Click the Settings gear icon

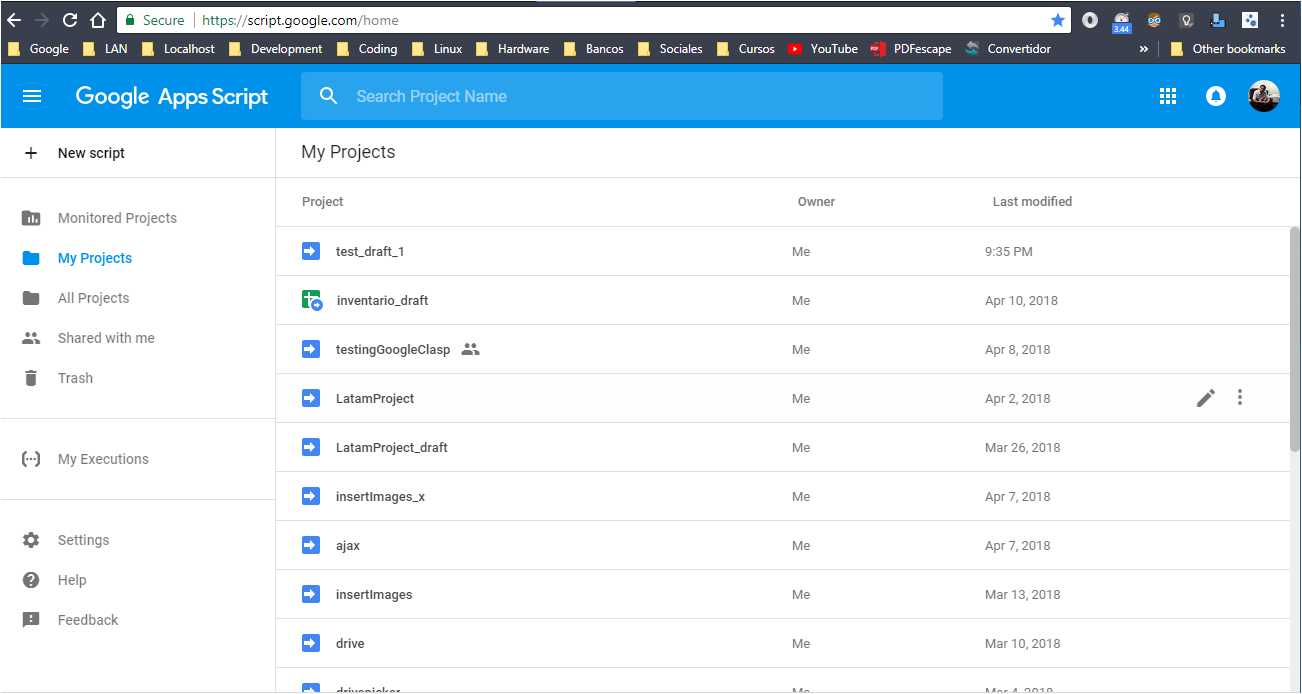31,540
